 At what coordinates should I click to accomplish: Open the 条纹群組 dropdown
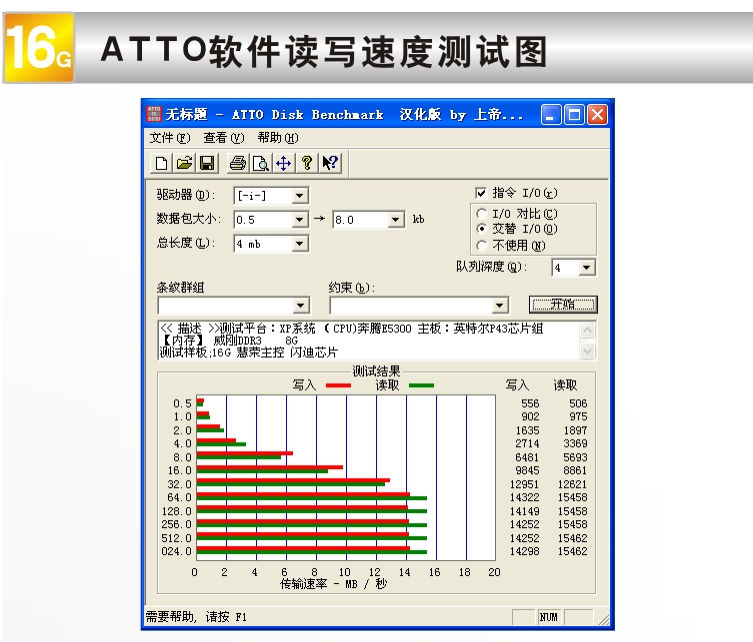tap(301, 305)
